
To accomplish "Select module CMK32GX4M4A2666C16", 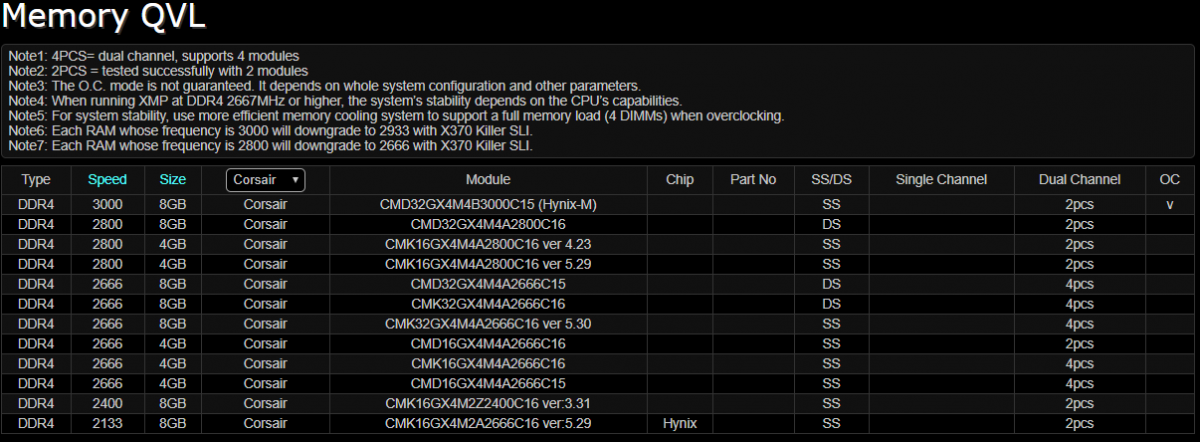I will coord(488,304).
